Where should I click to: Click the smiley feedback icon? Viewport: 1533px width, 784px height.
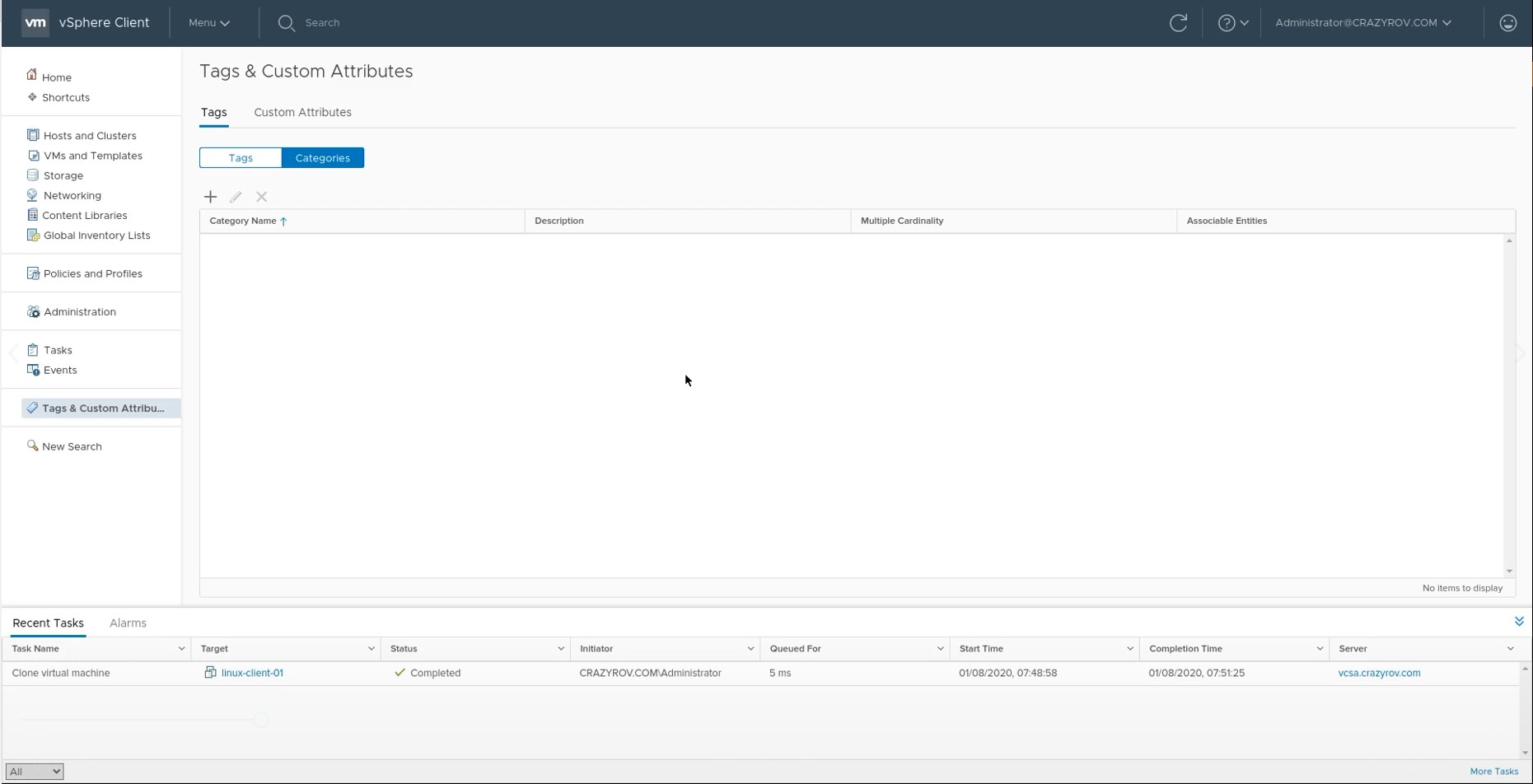coord(1508,23)
